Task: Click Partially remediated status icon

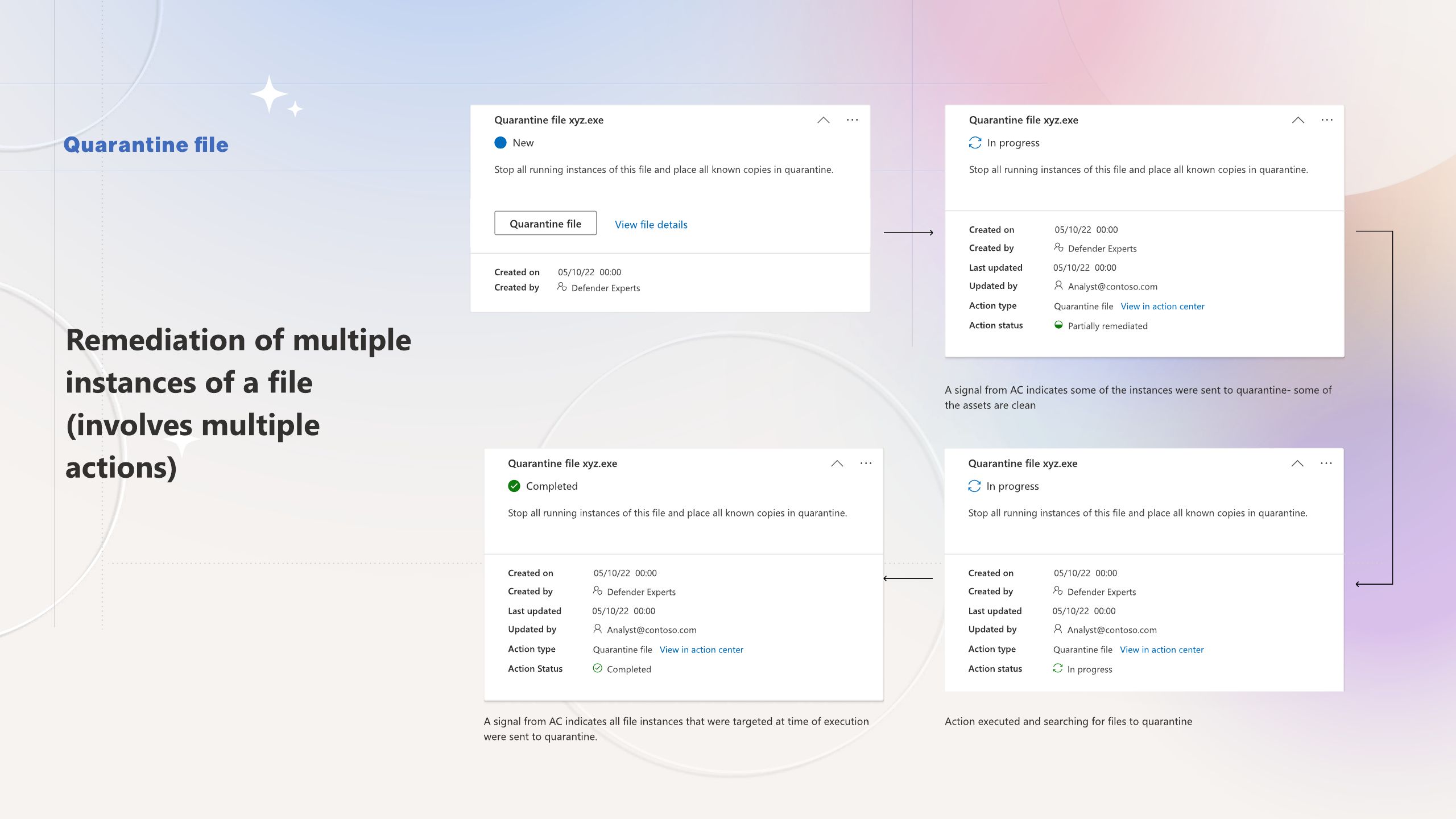Action: point(1058,325)
